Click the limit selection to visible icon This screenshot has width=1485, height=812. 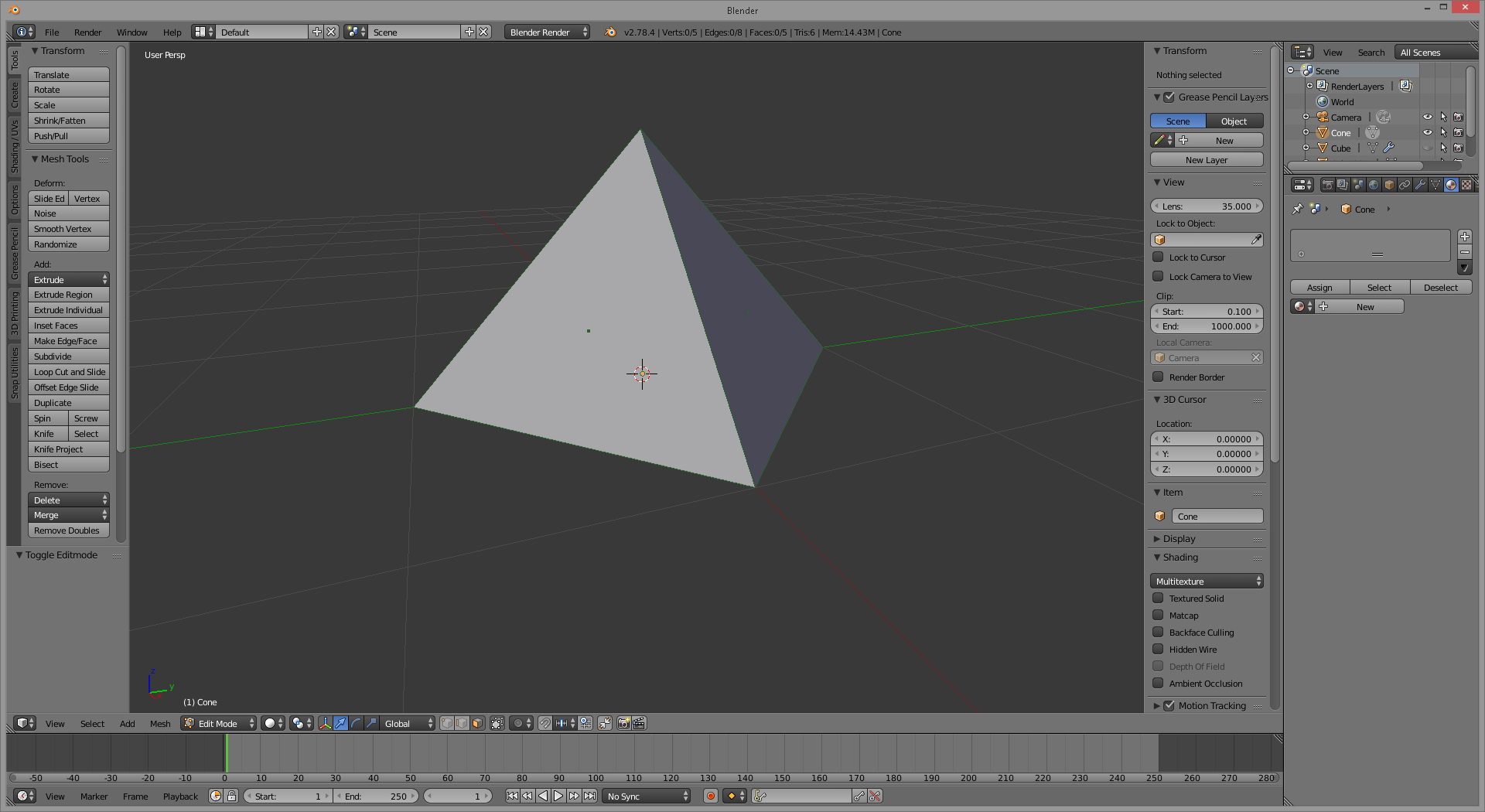tap(497, 723)
